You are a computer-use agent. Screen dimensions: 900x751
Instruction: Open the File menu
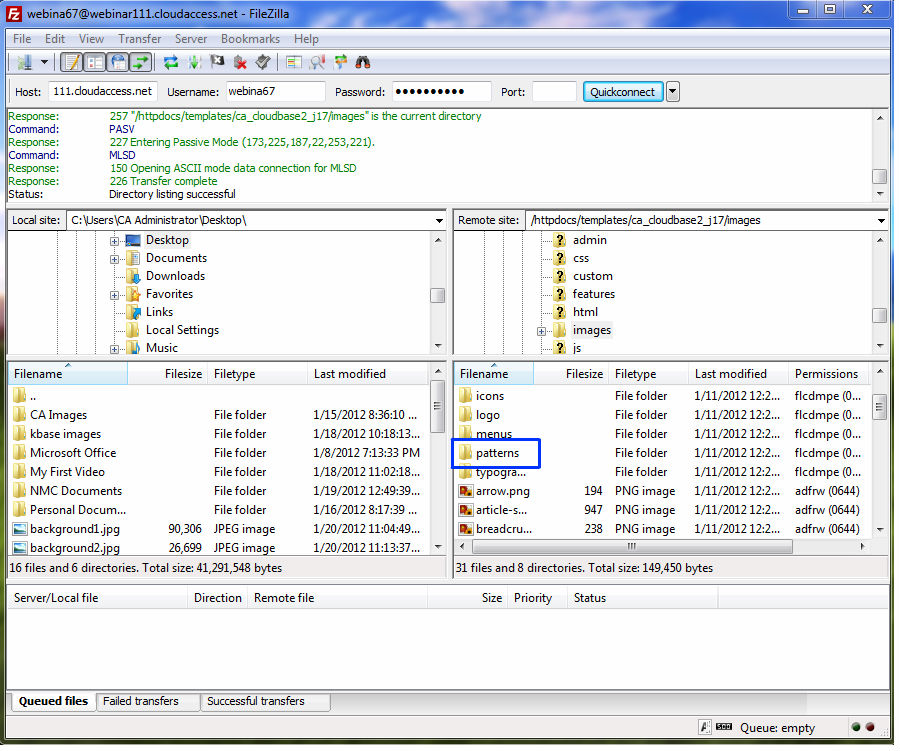[x=22, y=39]
